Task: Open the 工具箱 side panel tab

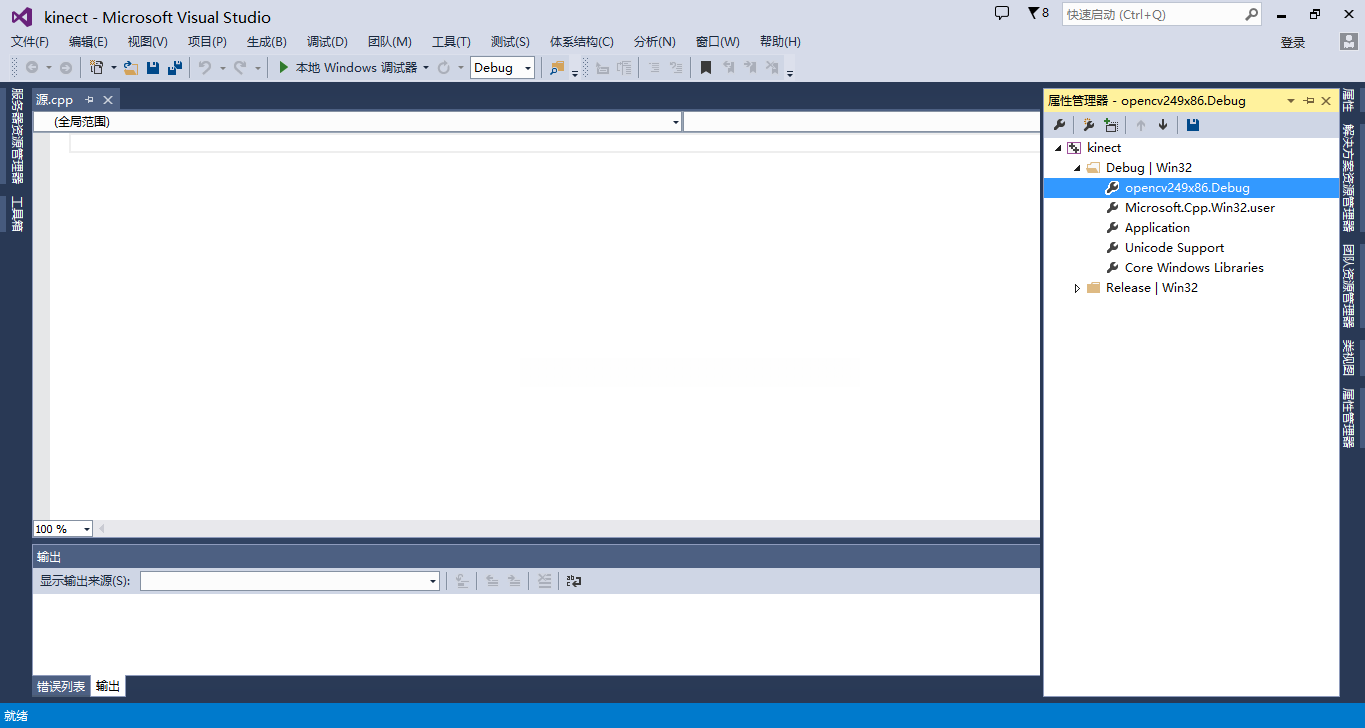Action: [17, 214]
